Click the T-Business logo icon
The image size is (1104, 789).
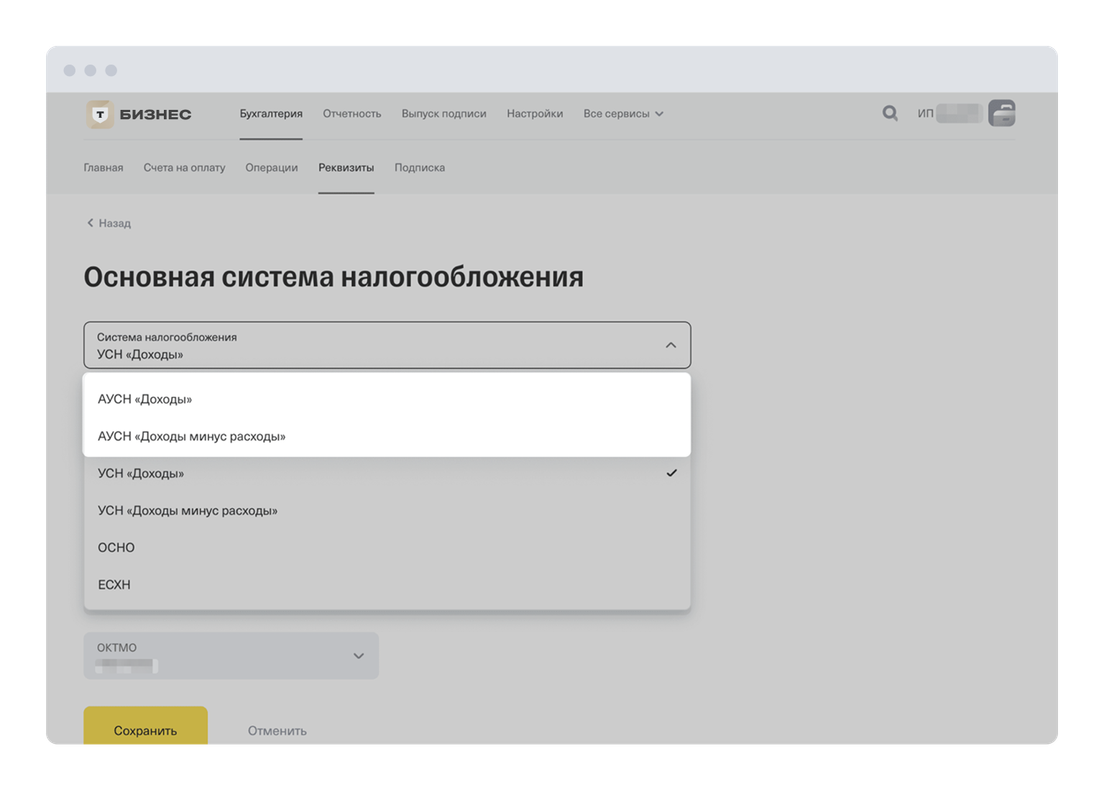tap(100, 114)
